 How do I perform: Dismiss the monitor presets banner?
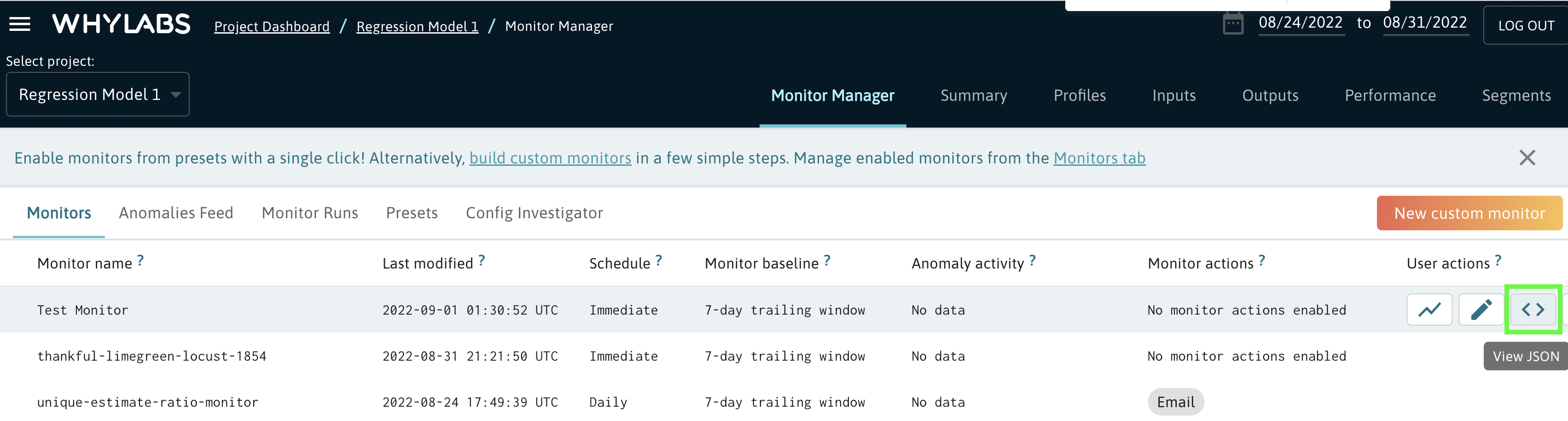coord(1527,157)
